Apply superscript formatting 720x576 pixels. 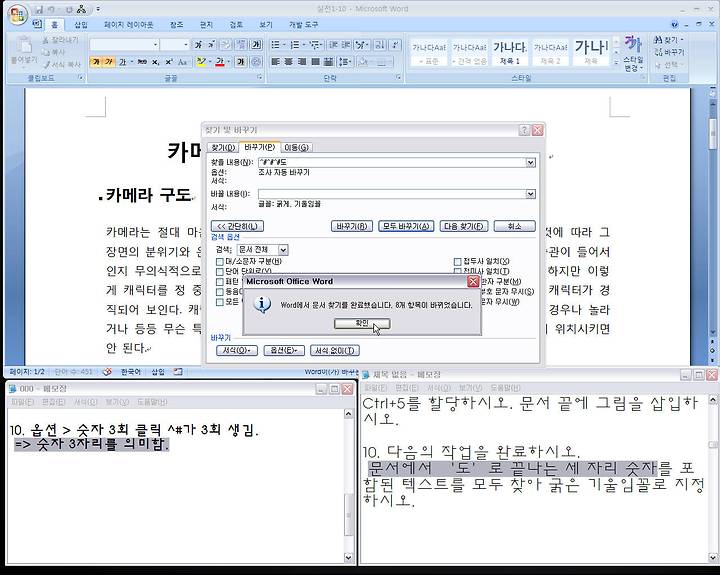click(169, 62)
